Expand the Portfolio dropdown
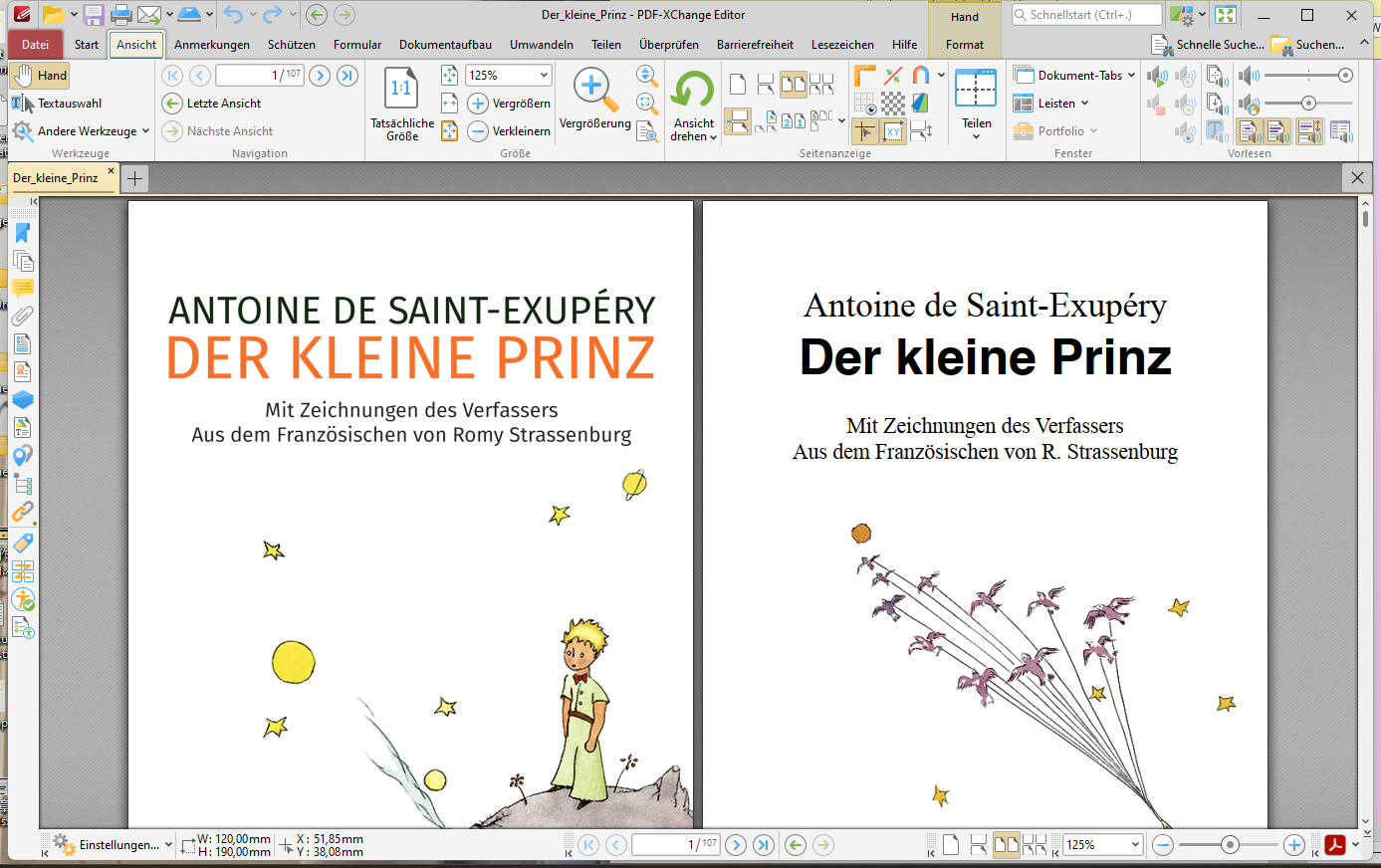This screenshot has width=1381, height=868. tap(1093, 131)
